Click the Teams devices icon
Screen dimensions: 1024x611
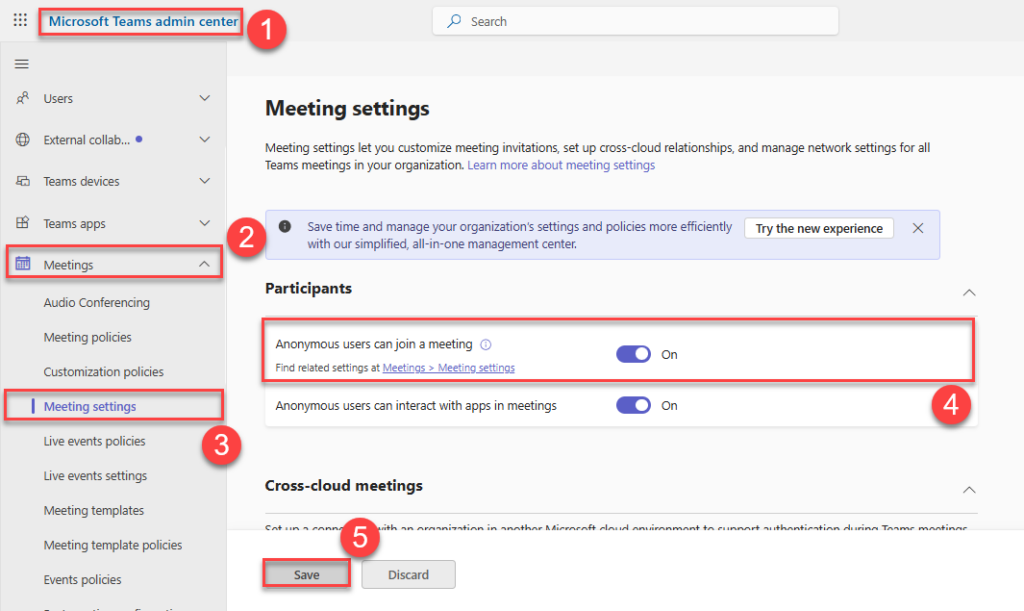[x=22, y=181]
